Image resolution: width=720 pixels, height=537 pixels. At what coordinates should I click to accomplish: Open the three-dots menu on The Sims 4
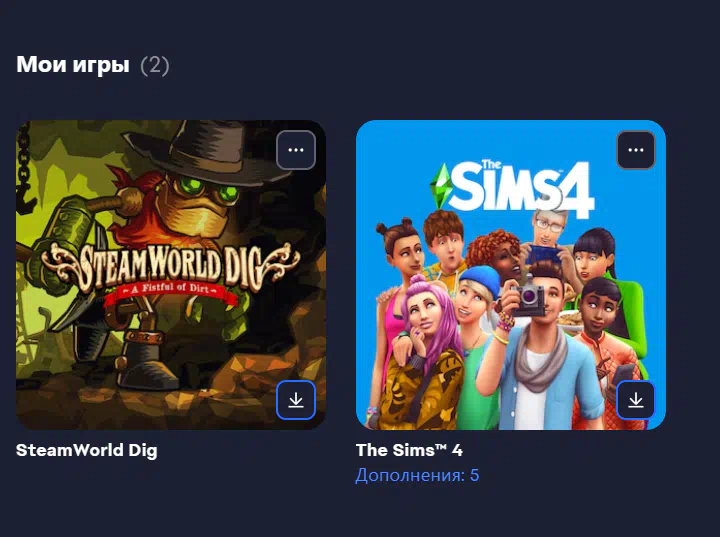(x=636, y=150)
